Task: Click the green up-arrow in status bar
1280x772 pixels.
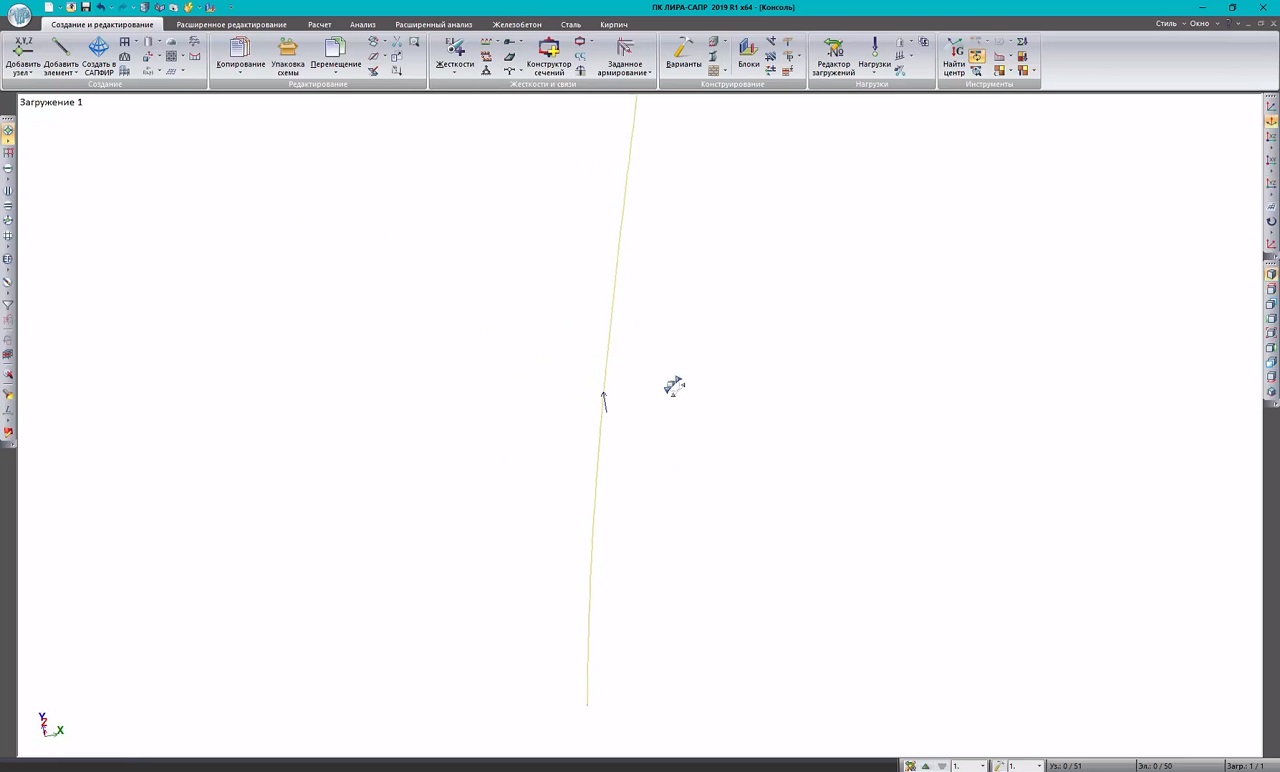Action: pos(926,766)
